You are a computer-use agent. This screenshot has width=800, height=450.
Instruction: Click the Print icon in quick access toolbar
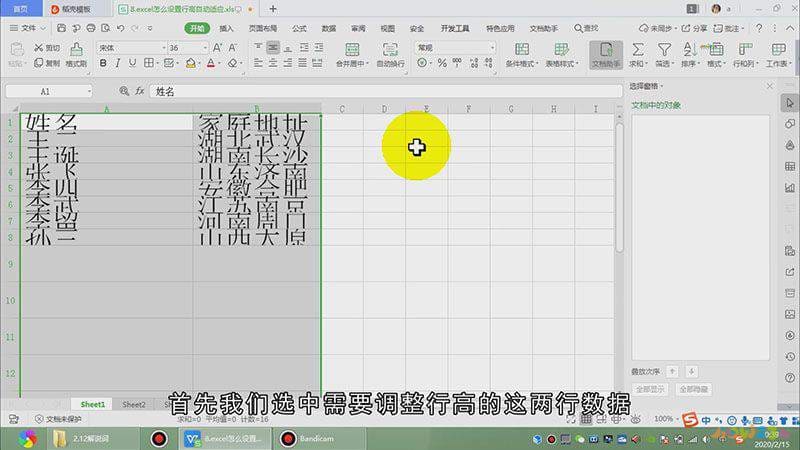click(91, 28)
